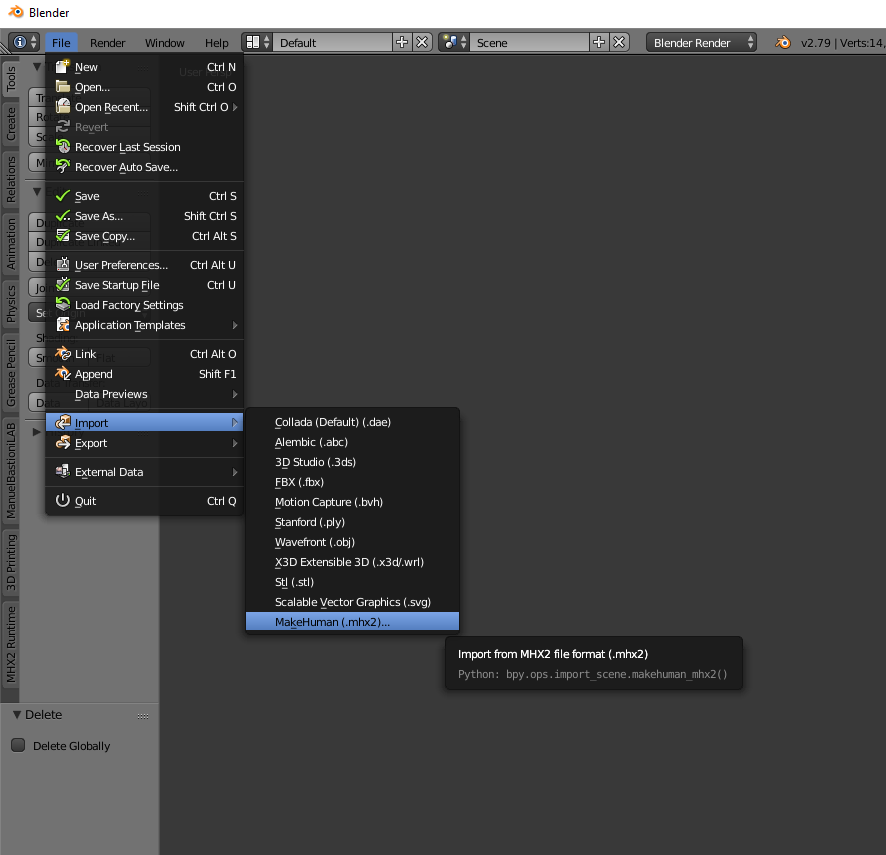
Task: Switch to the Tools tab
Action: (x=11, y=79)
